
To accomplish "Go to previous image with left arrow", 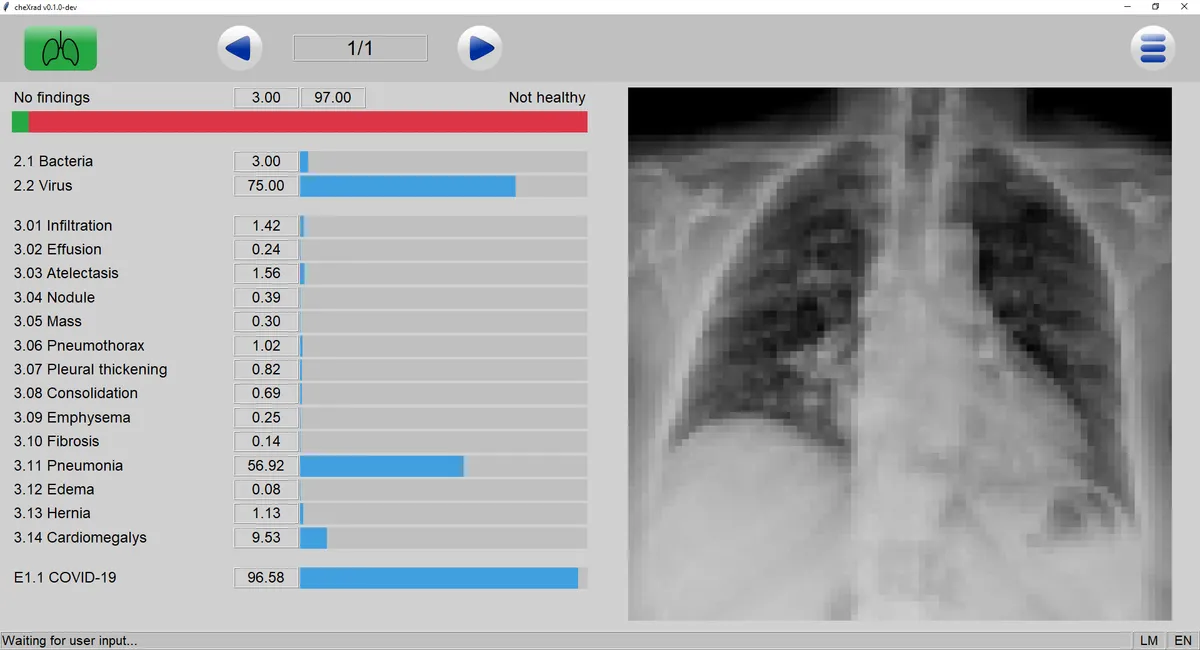I will coord(239,48).
